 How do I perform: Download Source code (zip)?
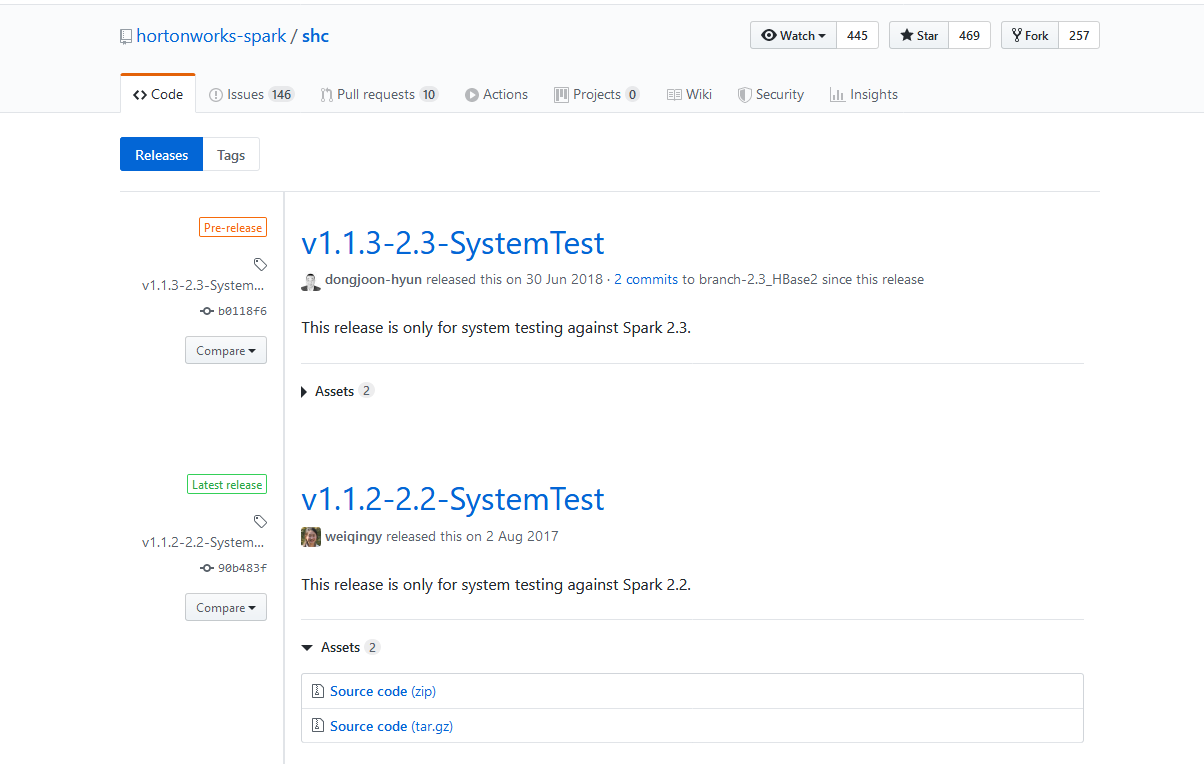click(x=383, y=691)
